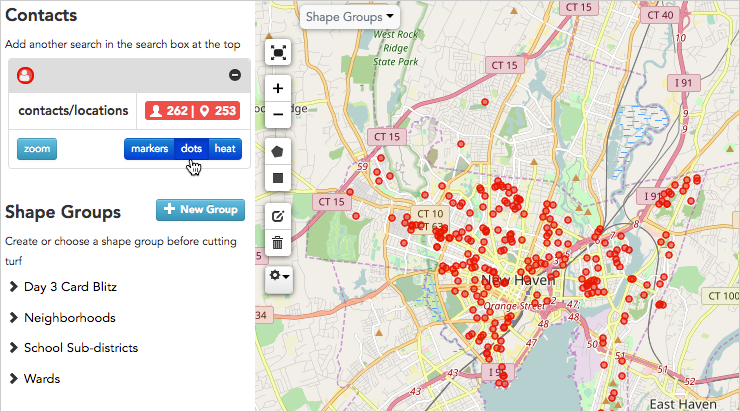Click the fit-to-extent map icon
Viewport: 740px width, 412px height.
(x=278, y=52)
